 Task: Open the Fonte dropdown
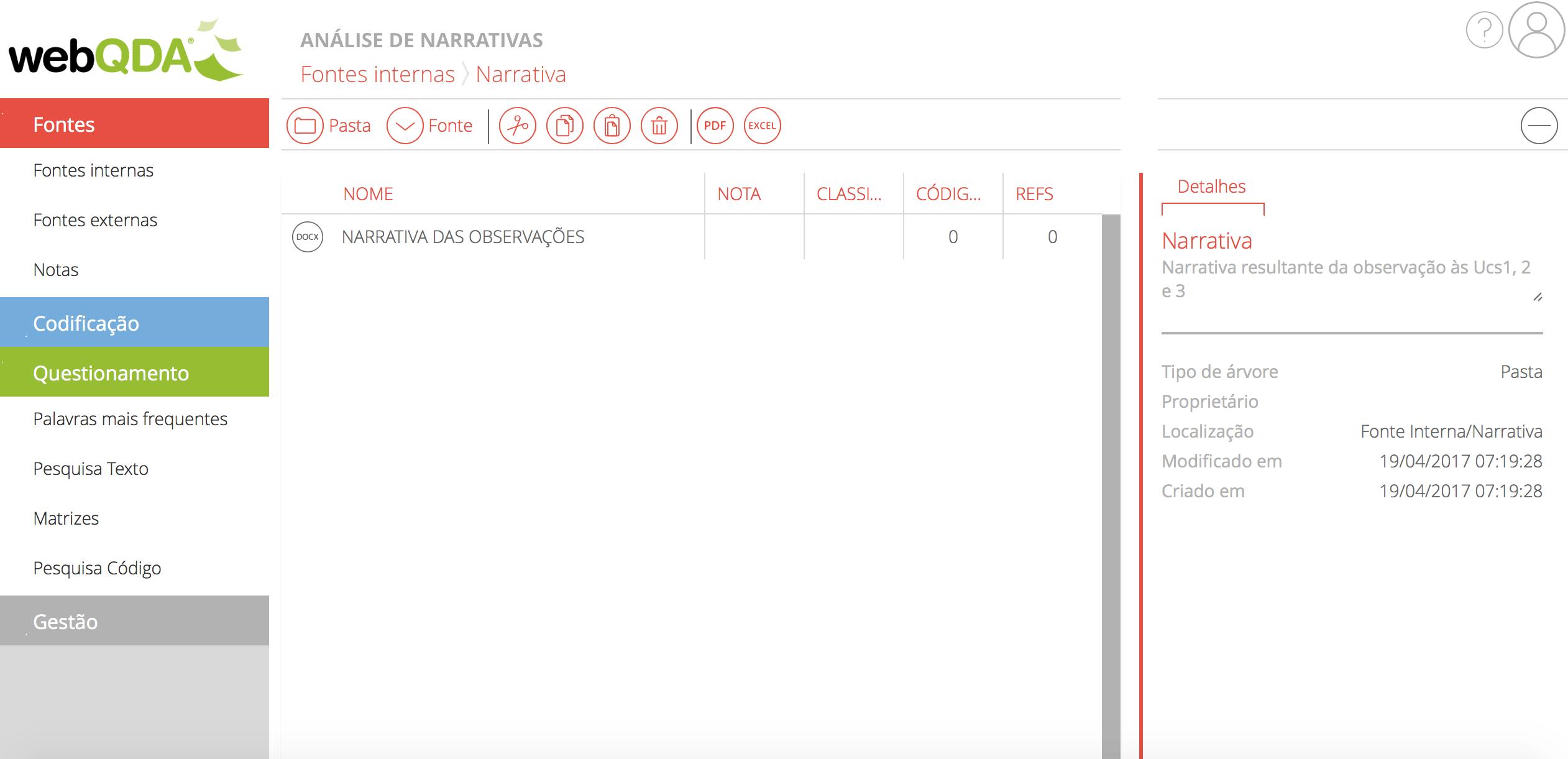click(405, 126)
